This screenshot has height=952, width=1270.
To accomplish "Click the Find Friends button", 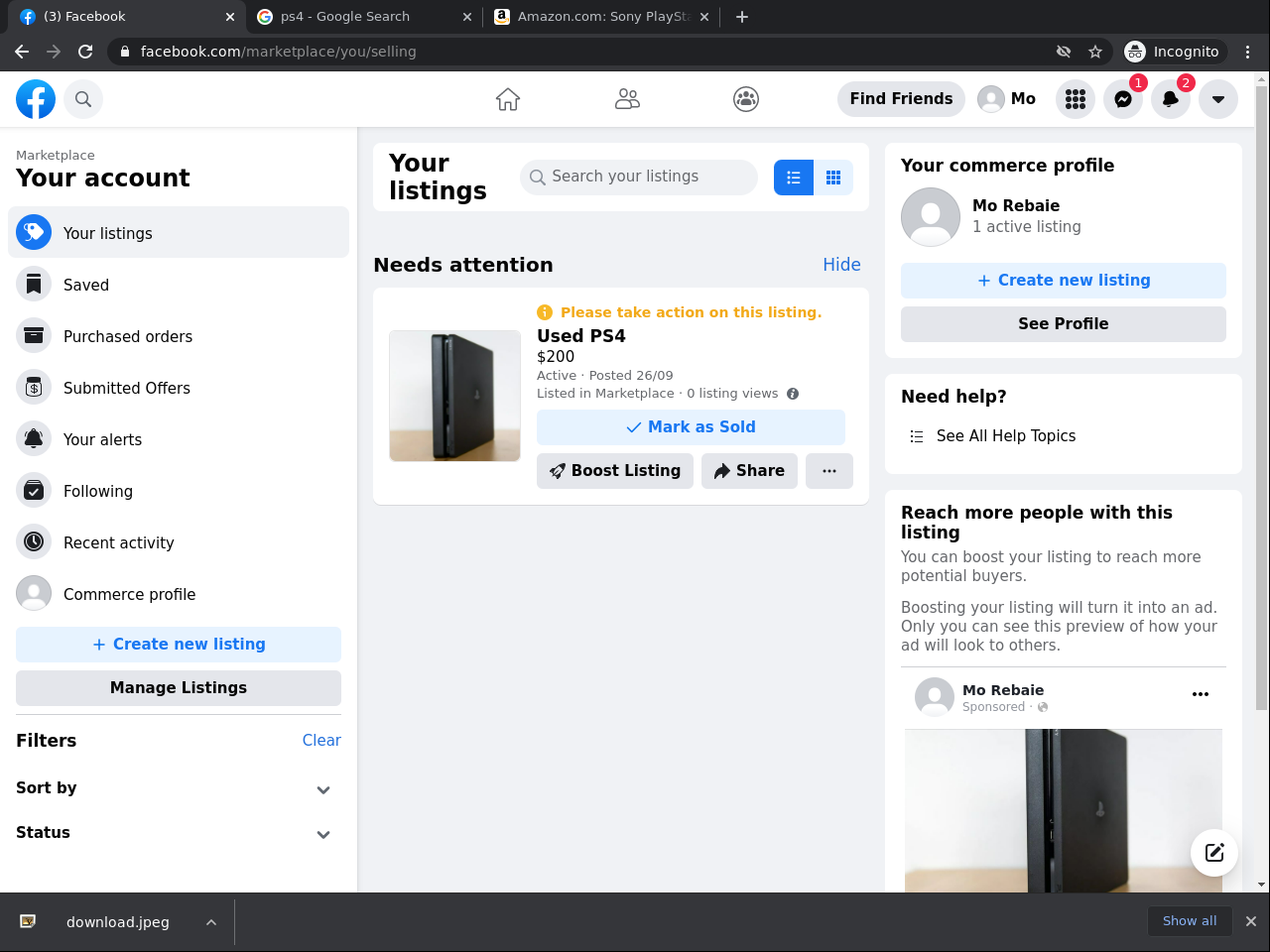I will pyautogui.click(x=901, y=99).
